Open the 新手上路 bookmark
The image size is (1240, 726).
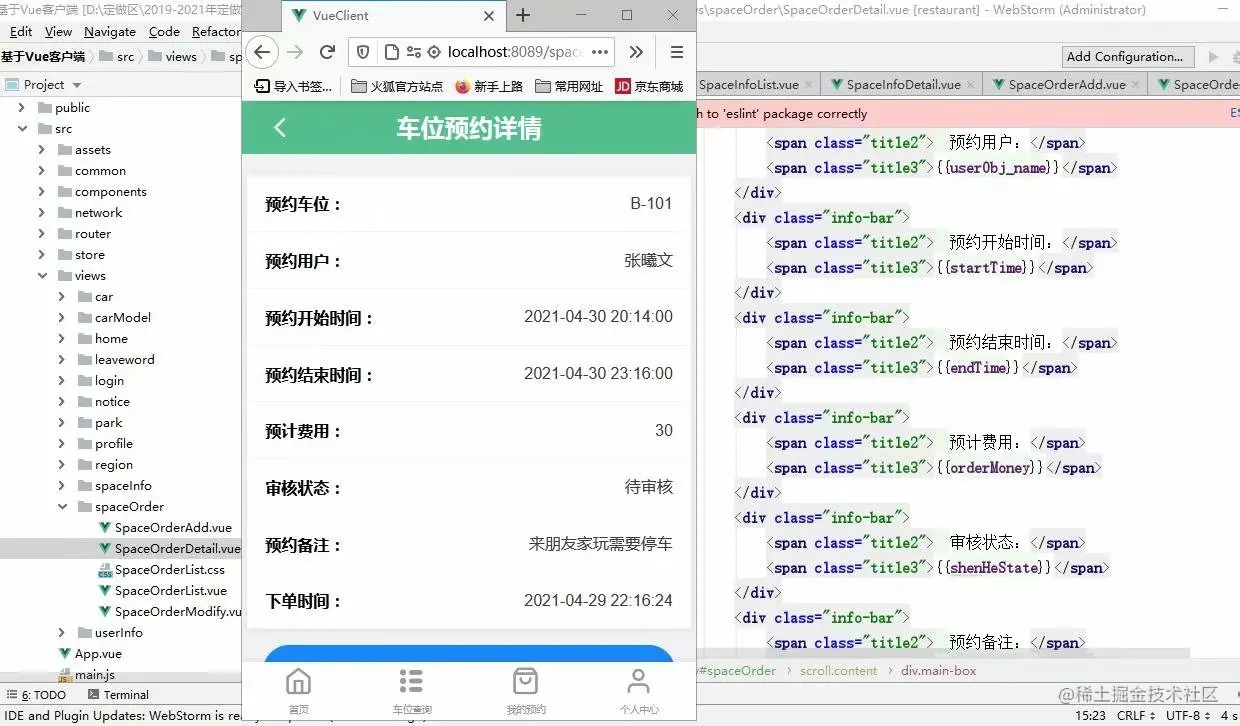489,86
